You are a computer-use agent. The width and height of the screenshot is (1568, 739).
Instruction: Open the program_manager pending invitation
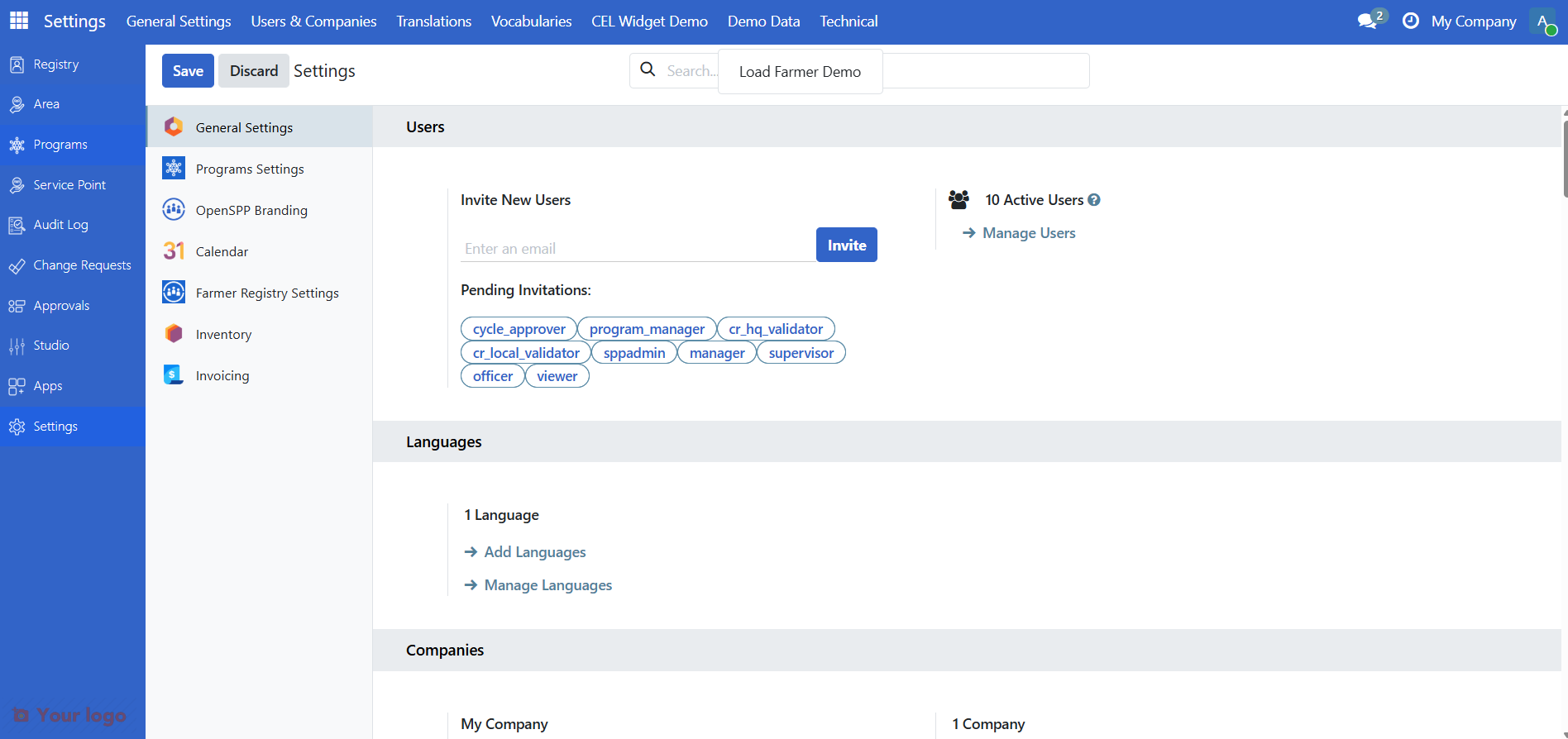point(647,329)
